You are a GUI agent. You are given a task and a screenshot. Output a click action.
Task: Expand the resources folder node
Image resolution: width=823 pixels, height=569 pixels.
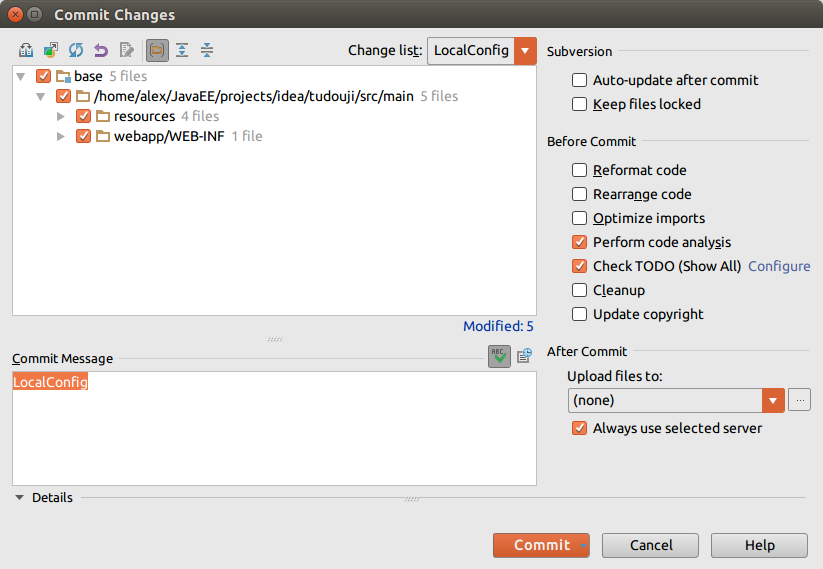point(61,117)
